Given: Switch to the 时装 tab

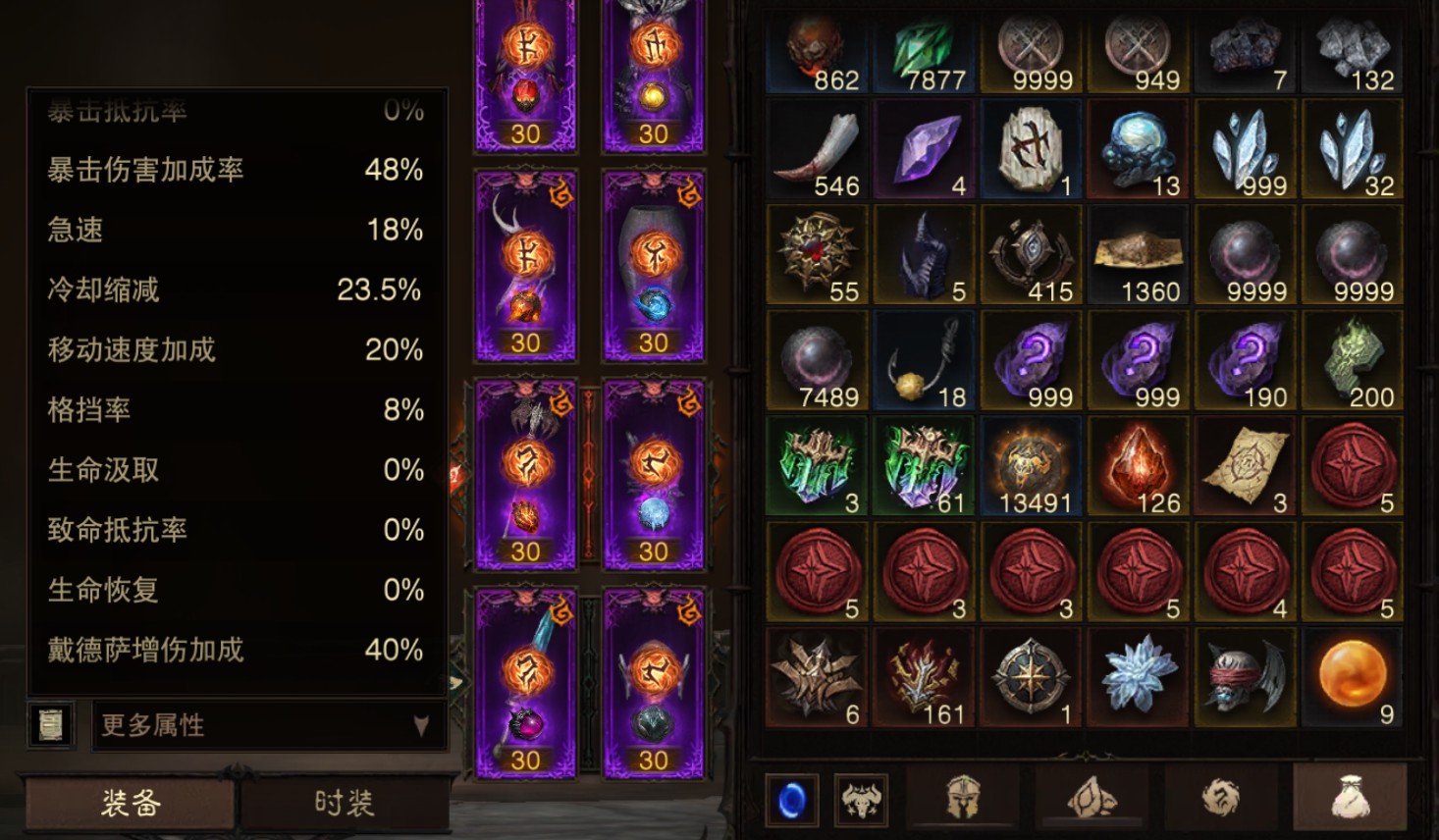Looking at the screenshot, I should [x=345, y=804].
